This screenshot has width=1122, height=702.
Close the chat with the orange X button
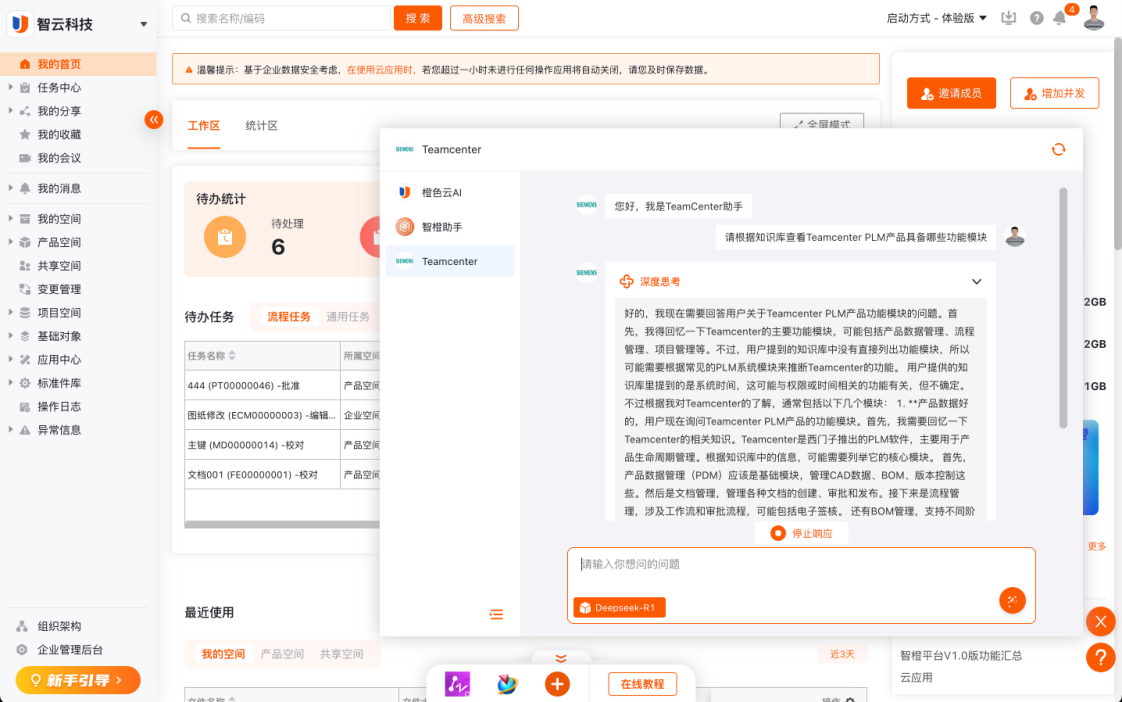click(x=1101, y=622)
